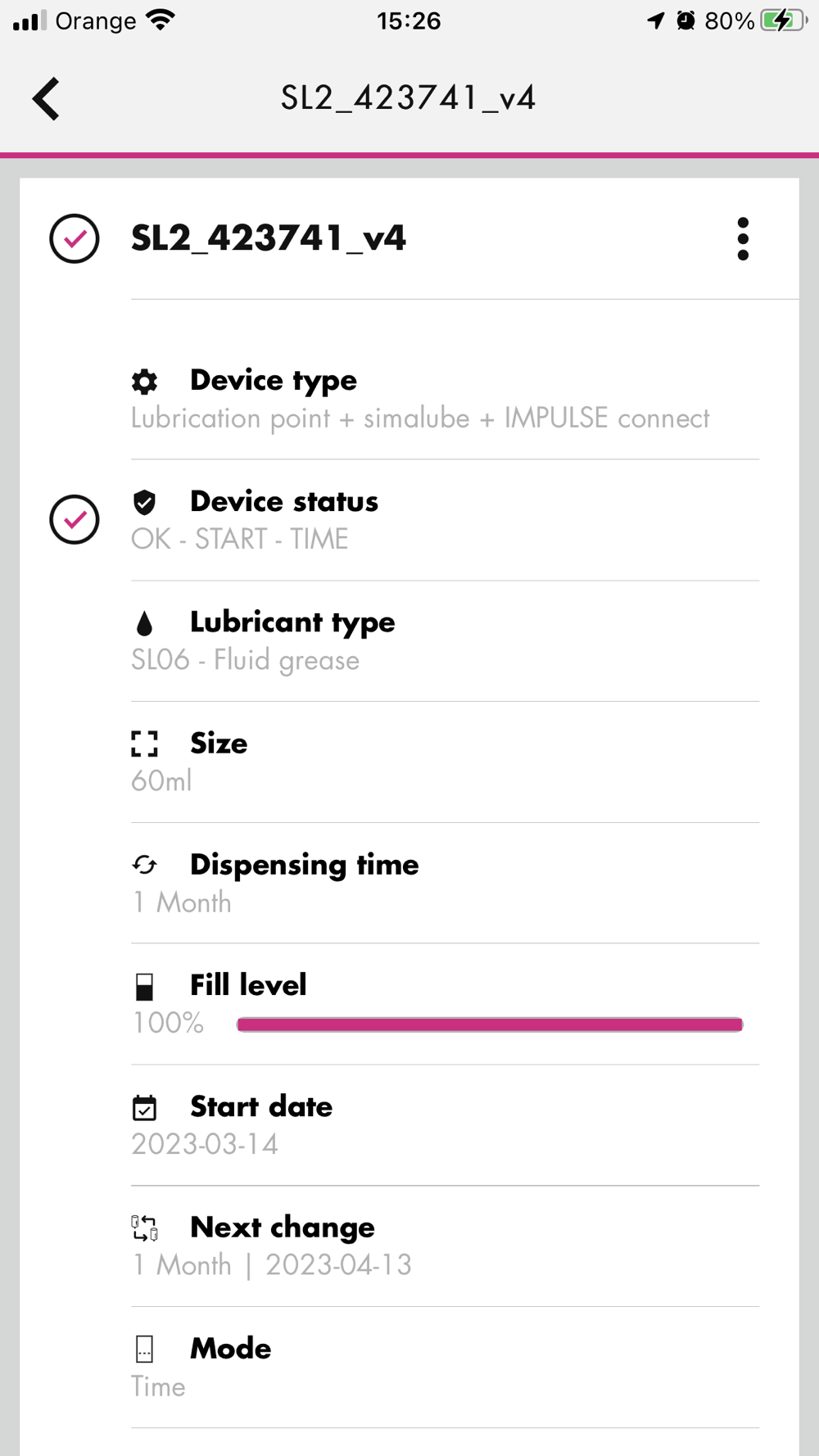Image resolution: width=819 pixels, height=1456 pixels.
Task: Click the container icon beside Fill level
Action: coord(145,986)
